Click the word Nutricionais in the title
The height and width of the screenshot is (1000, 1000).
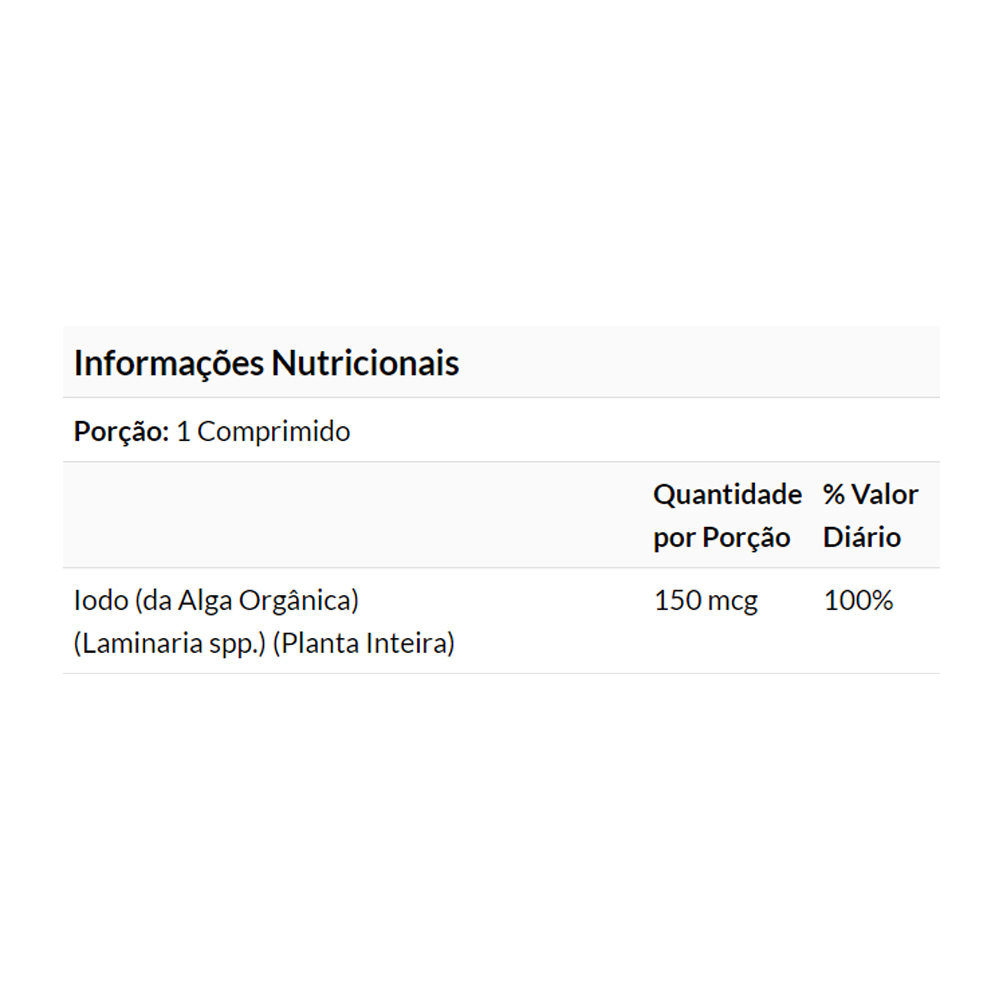(x=366, y=363)
